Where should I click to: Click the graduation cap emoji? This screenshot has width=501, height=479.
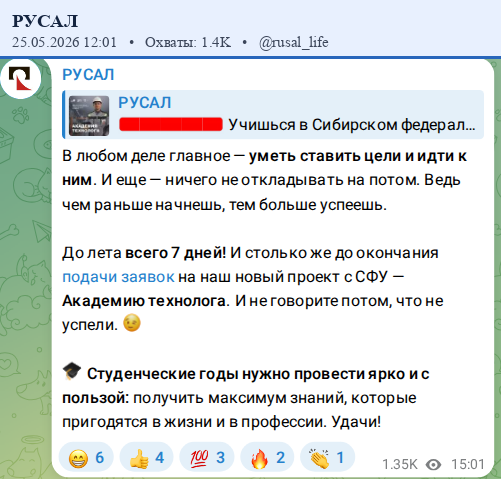72,372
